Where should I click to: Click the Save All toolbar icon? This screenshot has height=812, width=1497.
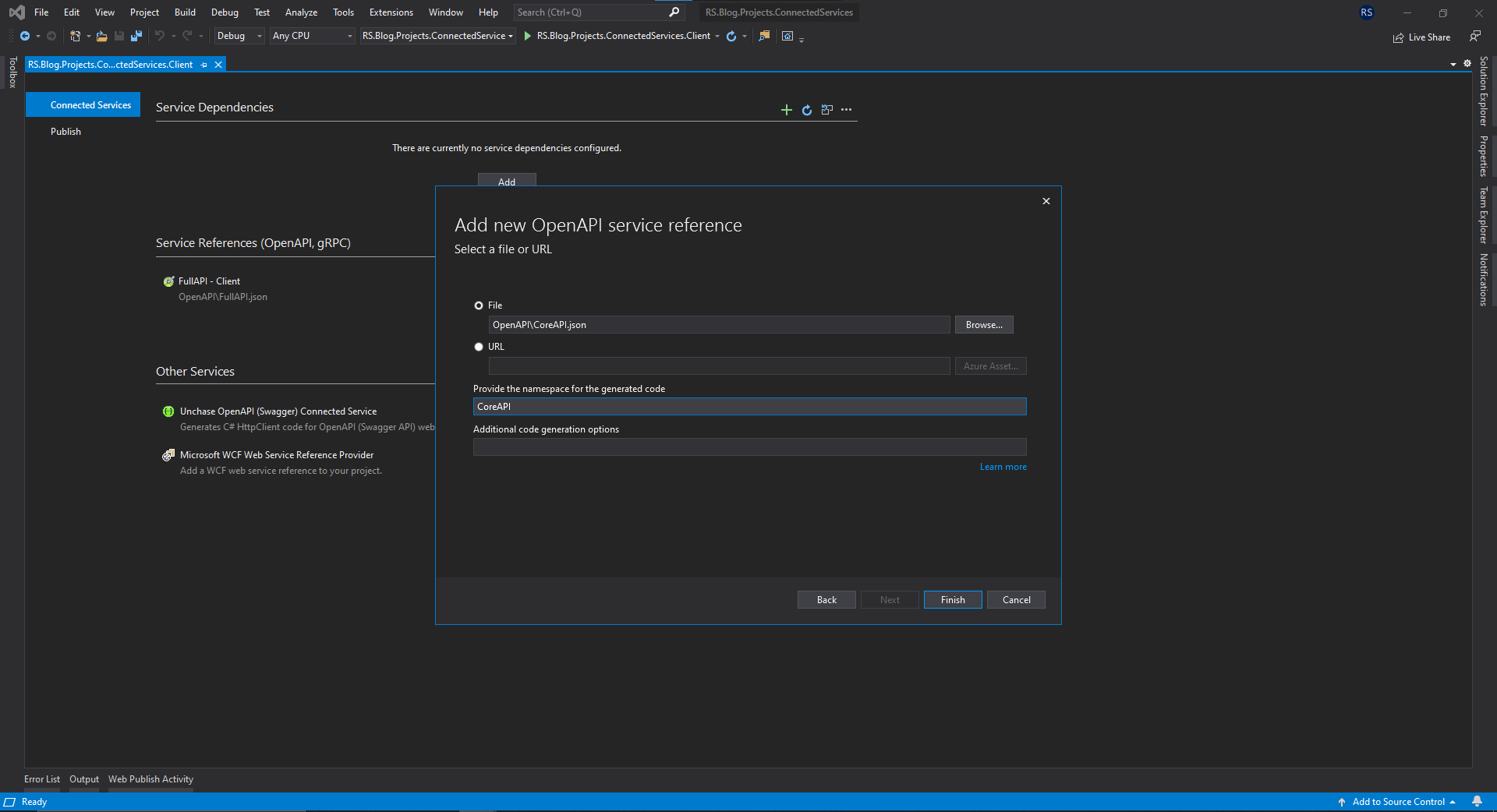pyautogui.click(x=136, y=36)
